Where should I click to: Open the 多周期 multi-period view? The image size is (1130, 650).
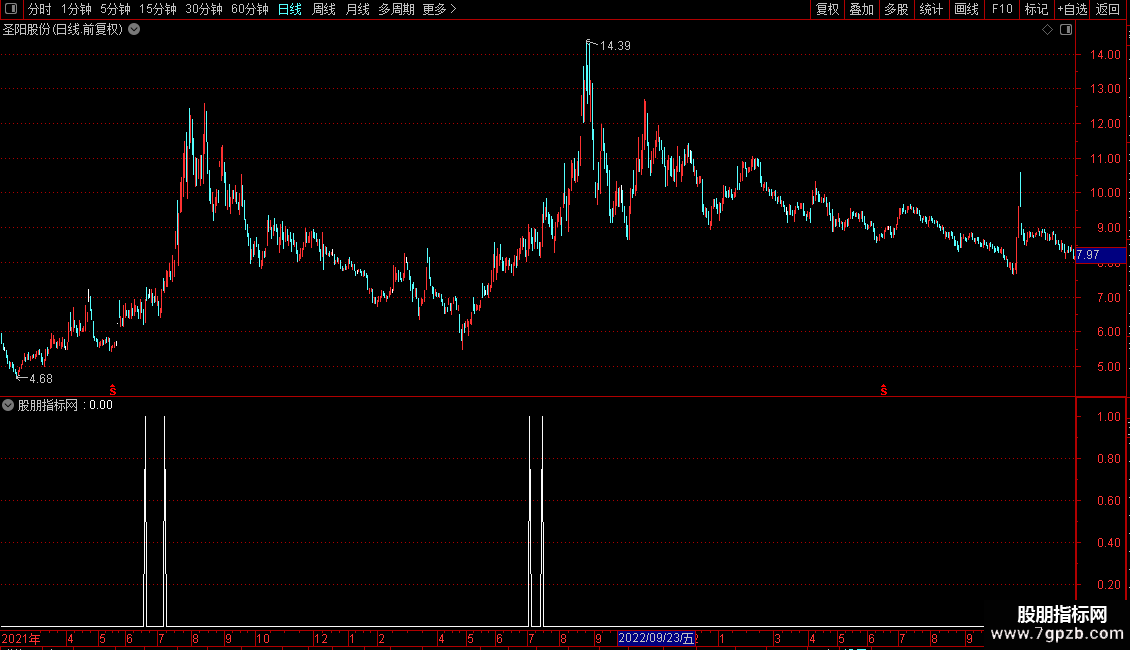coord(396,9)
